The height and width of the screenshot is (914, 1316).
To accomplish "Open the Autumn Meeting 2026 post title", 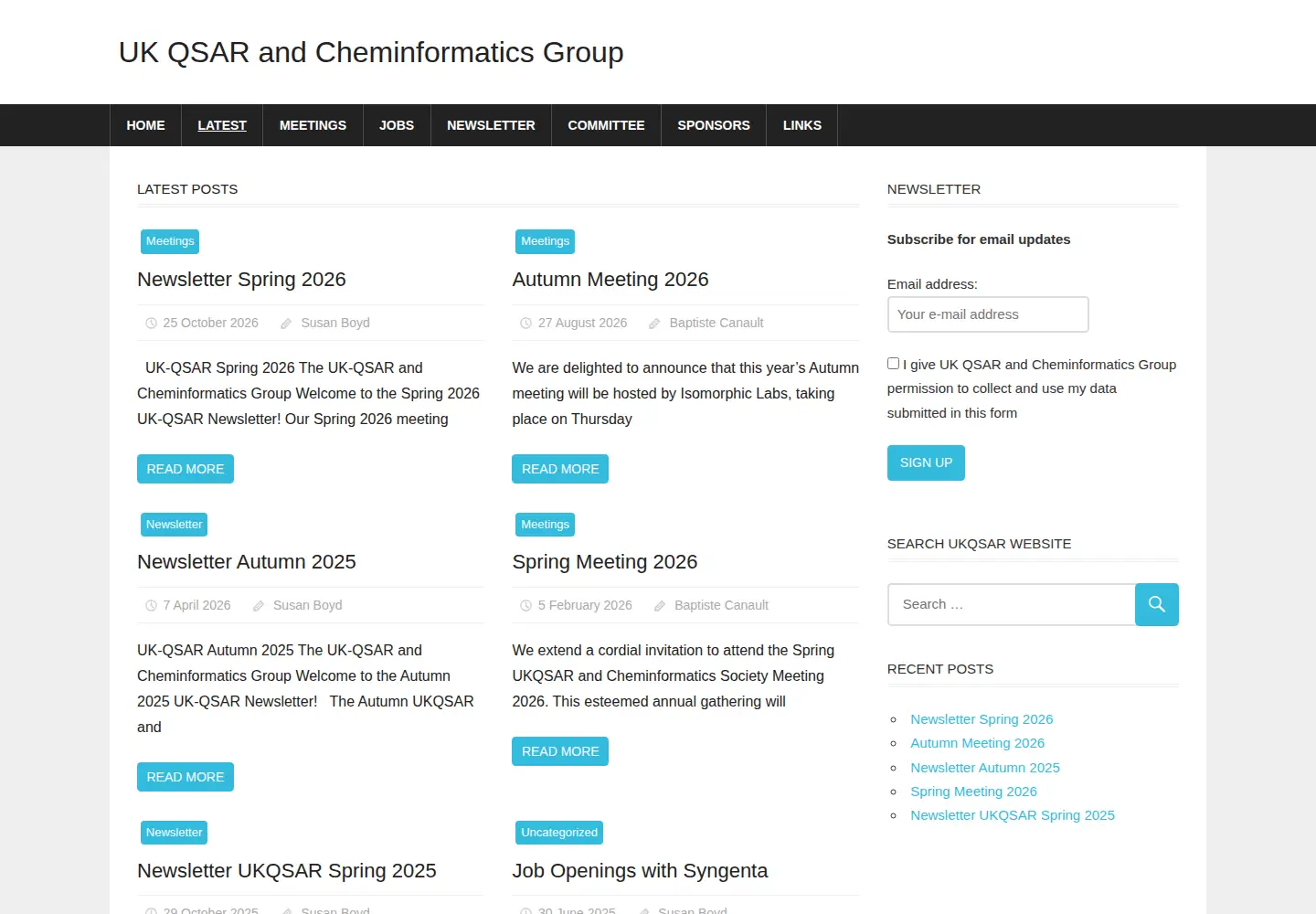I will click(610, 280).
